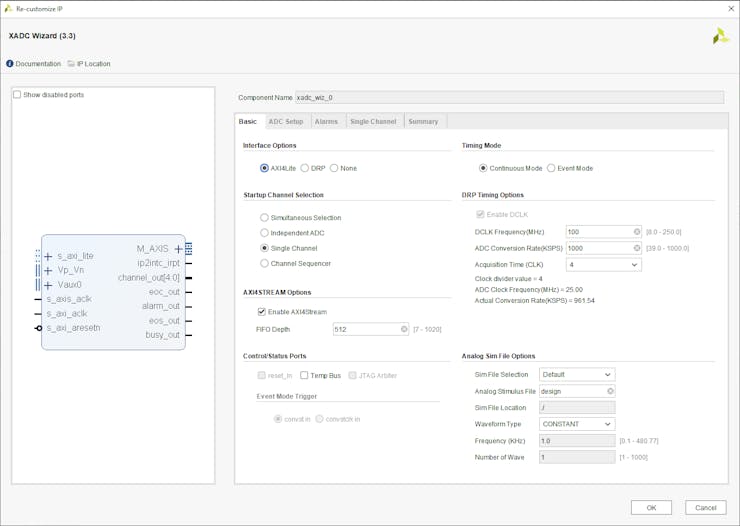
Task: Expand the Waveform Type dropdown
Action: [x=608, y=424]
